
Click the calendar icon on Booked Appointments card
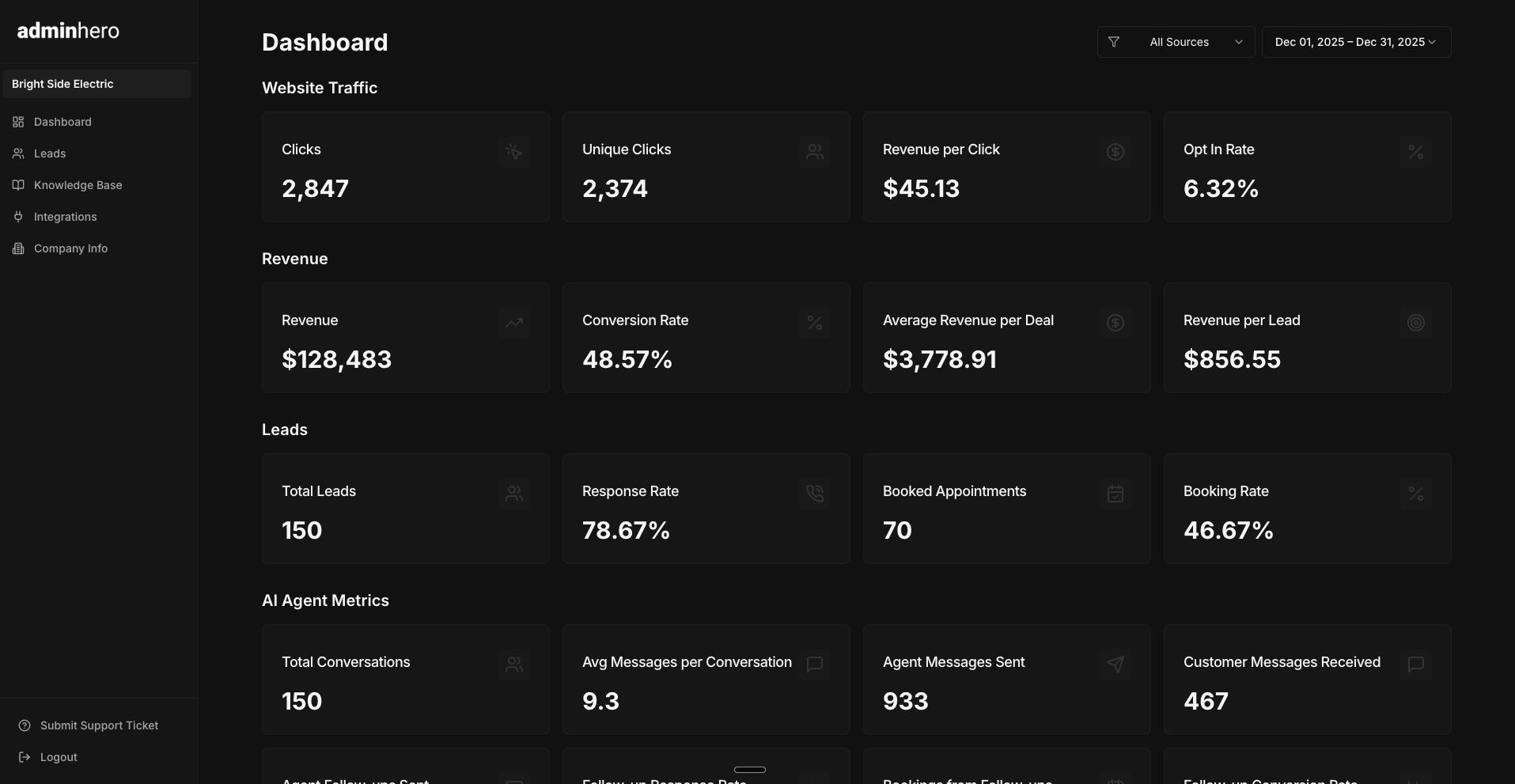coord(1115,493)
